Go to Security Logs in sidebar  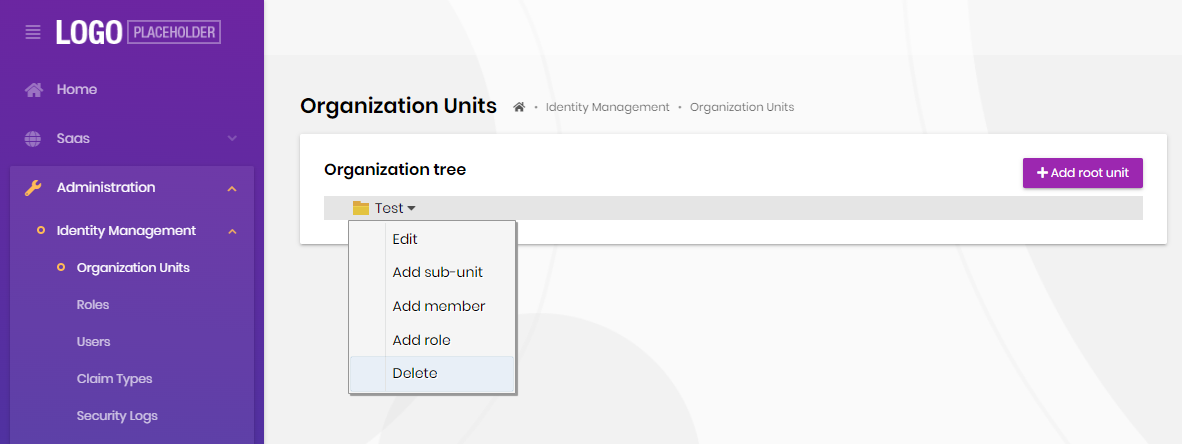coord(117,415)
